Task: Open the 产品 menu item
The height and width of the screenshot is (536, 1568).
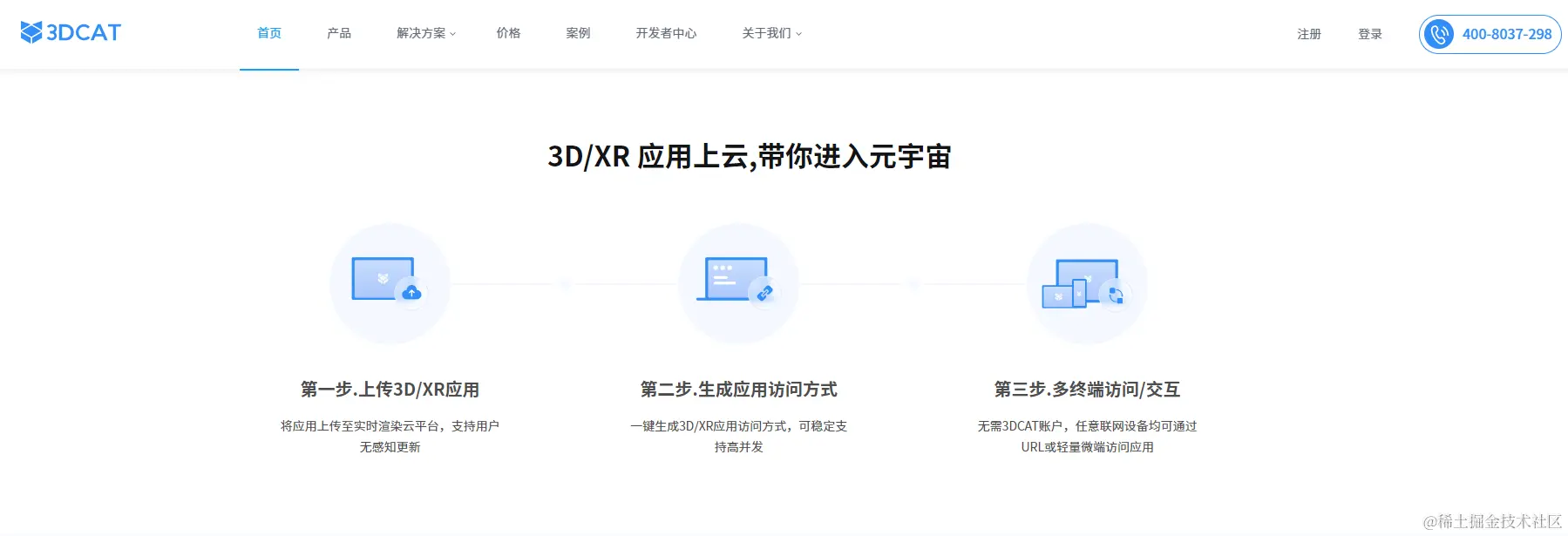Action: (x=339, y=33)
